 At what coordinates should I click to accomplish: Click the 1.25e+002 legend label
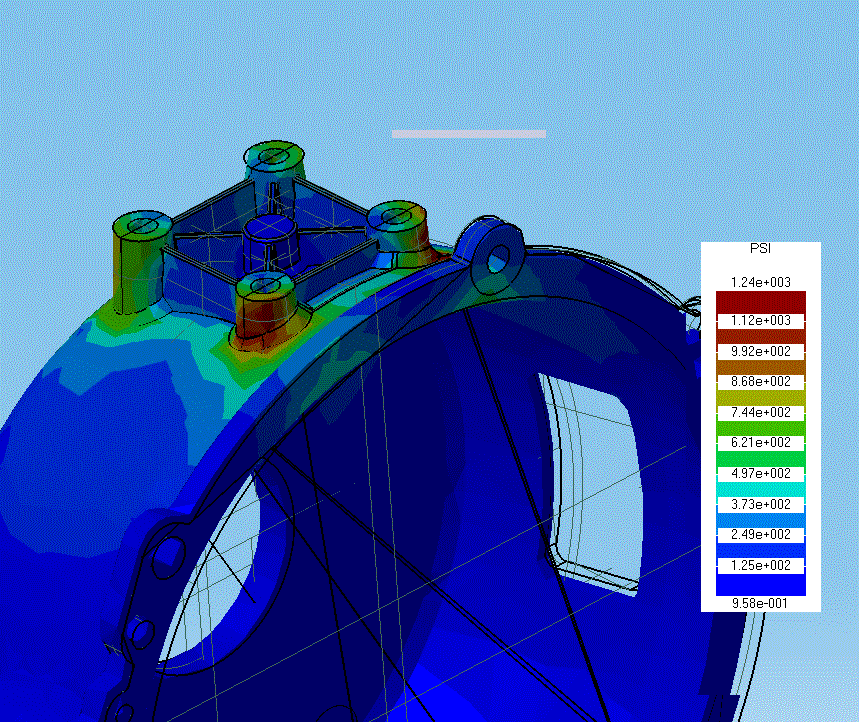(x=760, y=565)
